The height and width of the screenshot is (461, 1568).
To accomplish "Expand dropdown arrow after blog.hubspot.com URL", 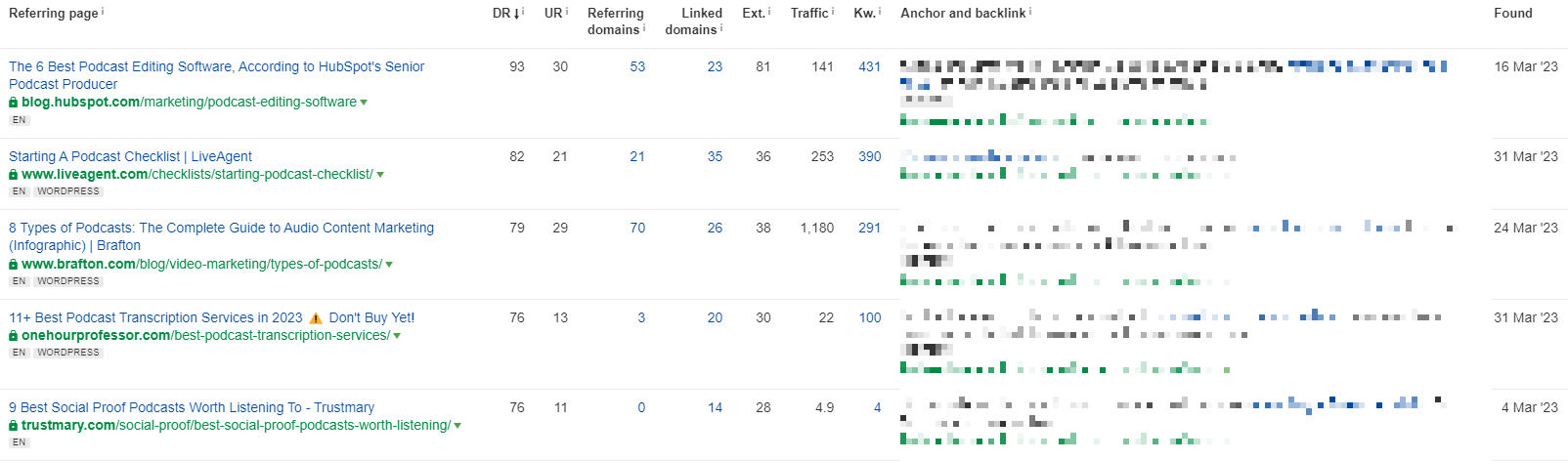I will pos(364,103).
